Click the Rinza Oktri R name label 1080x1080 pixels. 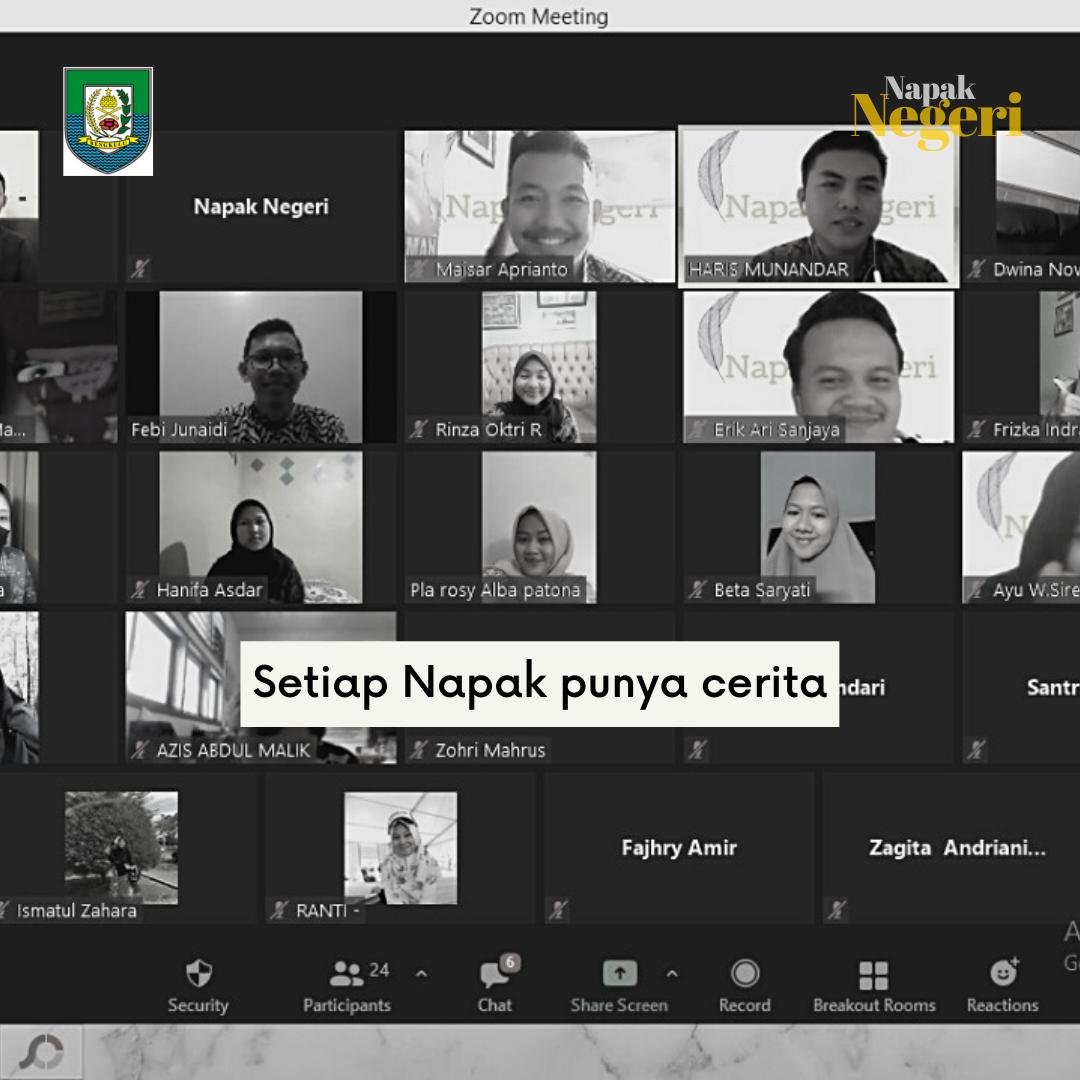click(x=488, y=430)
